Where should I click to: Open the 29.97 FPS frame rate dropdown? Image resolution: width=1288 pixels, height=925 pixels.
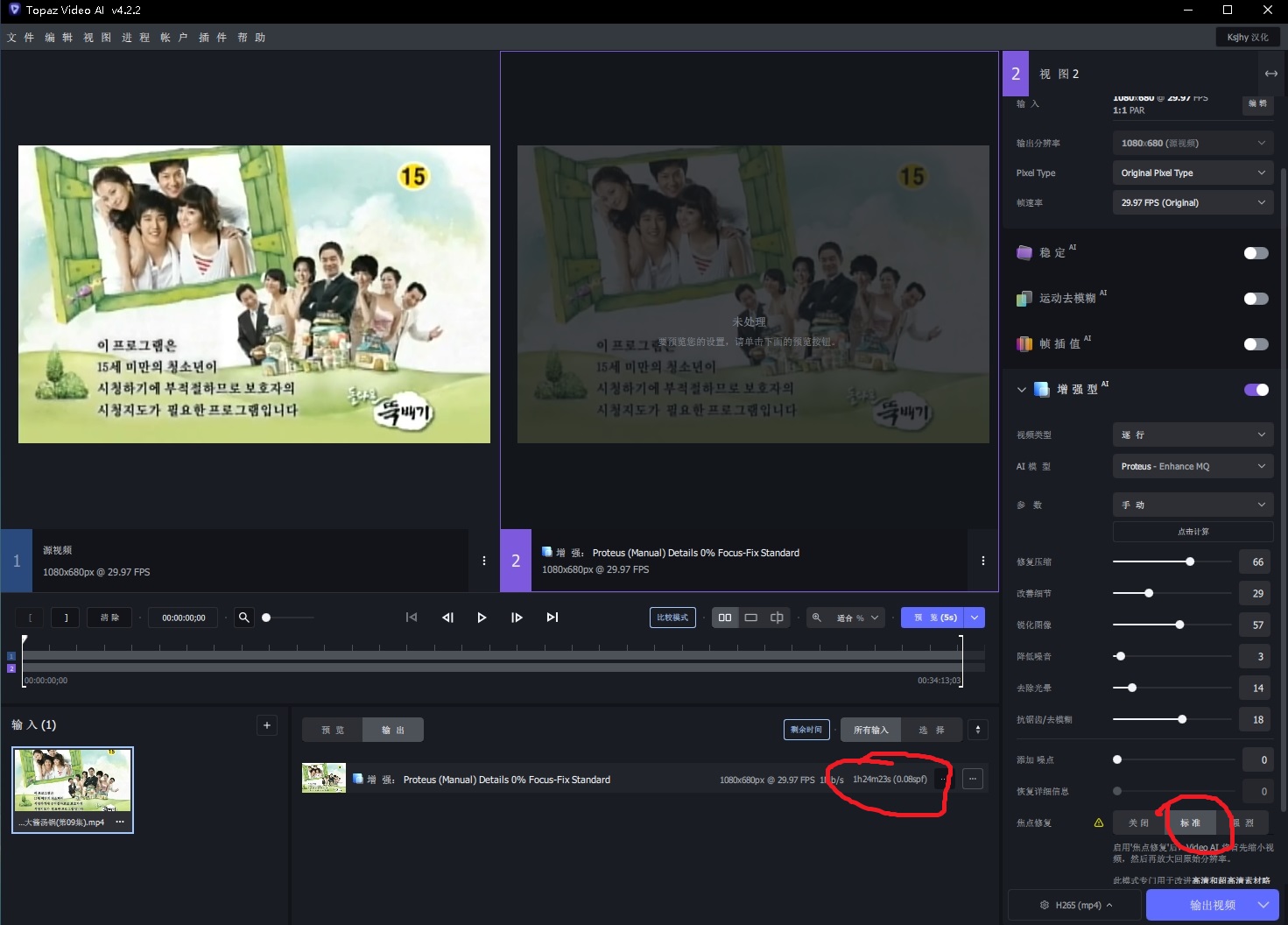pos(1193,202)
